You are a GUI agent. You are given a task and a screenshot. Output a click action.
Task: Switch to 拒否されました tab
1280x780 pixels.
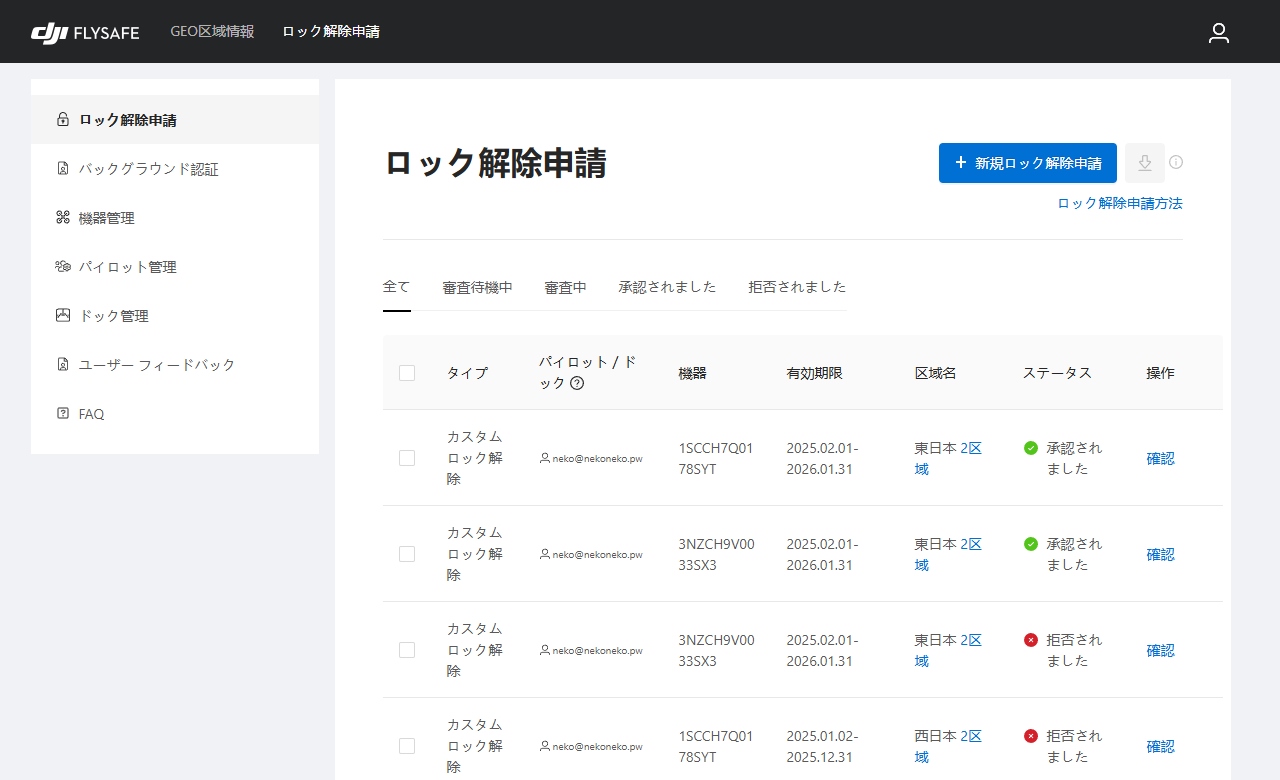click(x=797, y=287)
